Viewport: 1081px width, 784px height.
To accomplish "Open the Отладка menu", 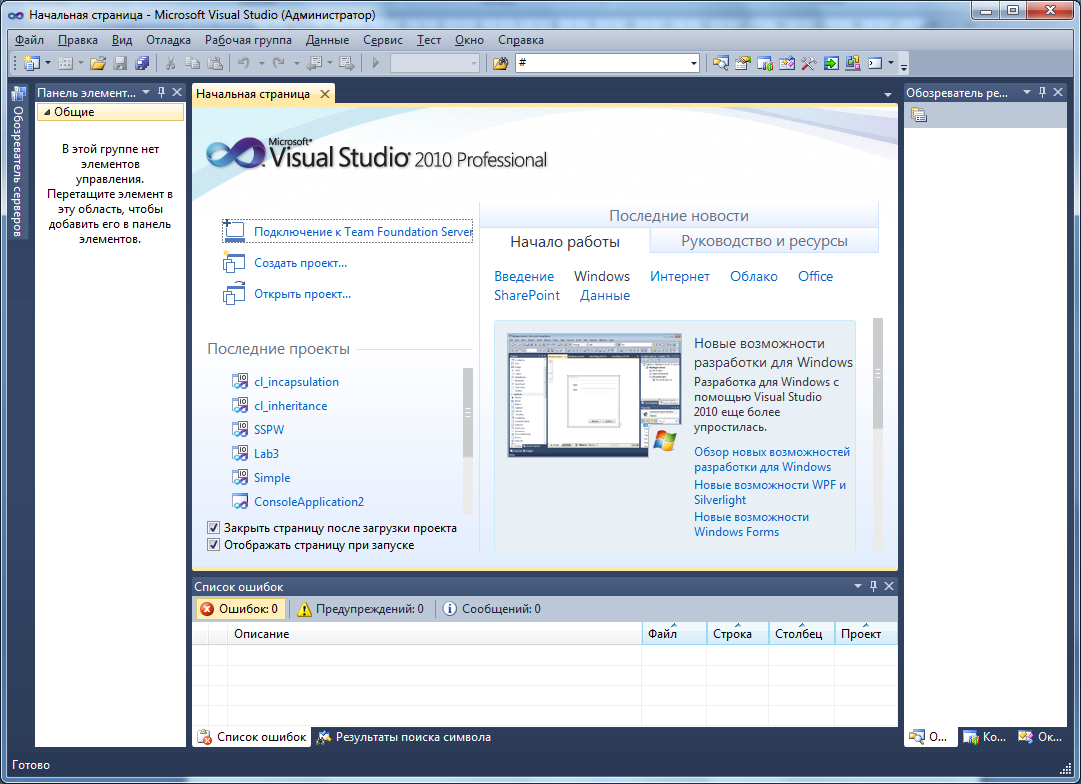I will (168, 40).
